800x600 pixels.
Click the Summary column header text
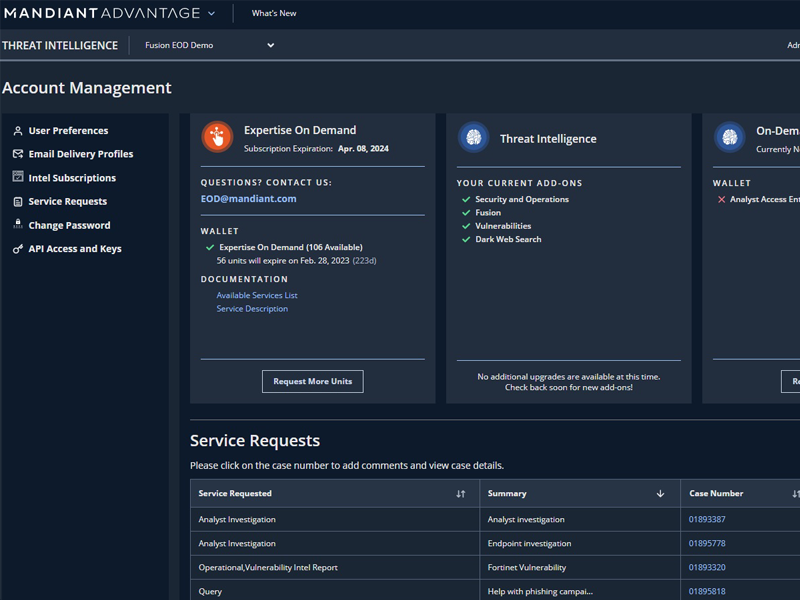[507, 493]
